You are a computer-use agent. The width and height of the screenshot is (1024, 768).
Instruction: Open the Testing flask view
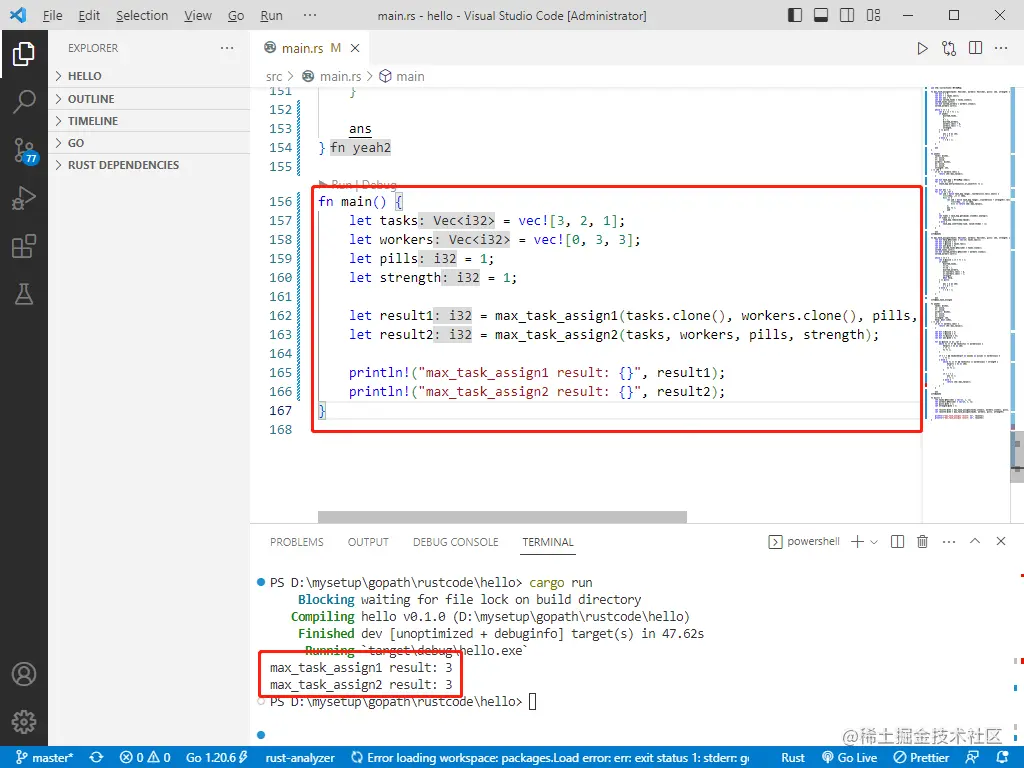24,295
